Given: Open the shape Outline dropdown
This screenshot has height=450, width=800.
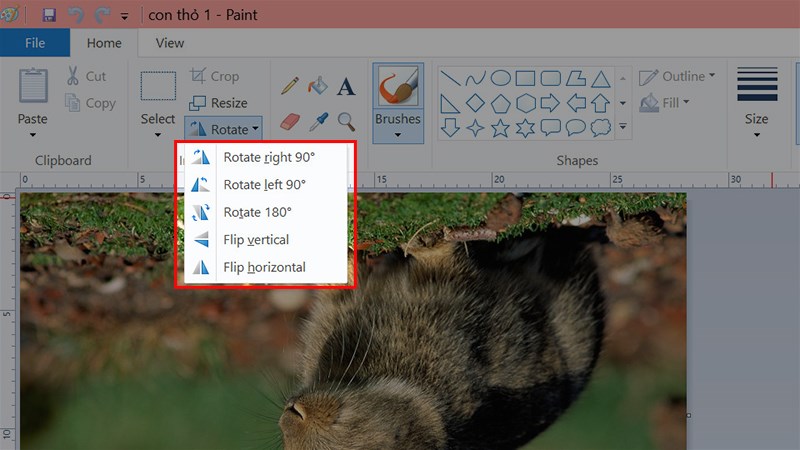Looking at the screenshot, I should 677,76.
